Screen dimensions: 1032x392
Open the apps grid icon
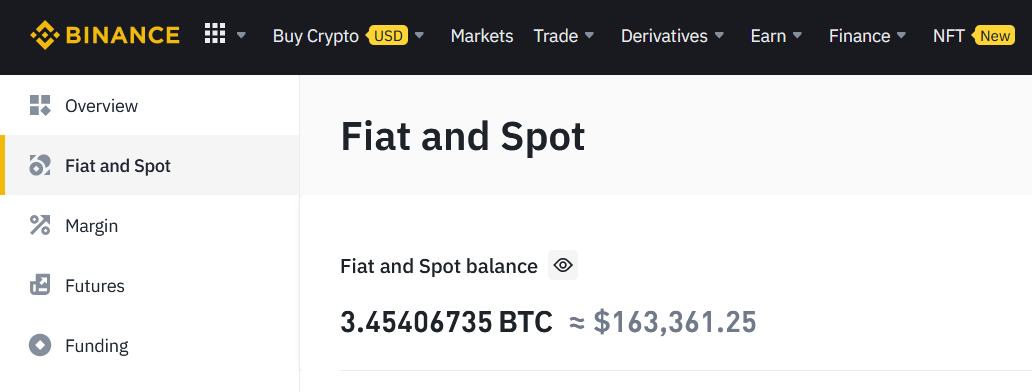[x=215, y=34]
